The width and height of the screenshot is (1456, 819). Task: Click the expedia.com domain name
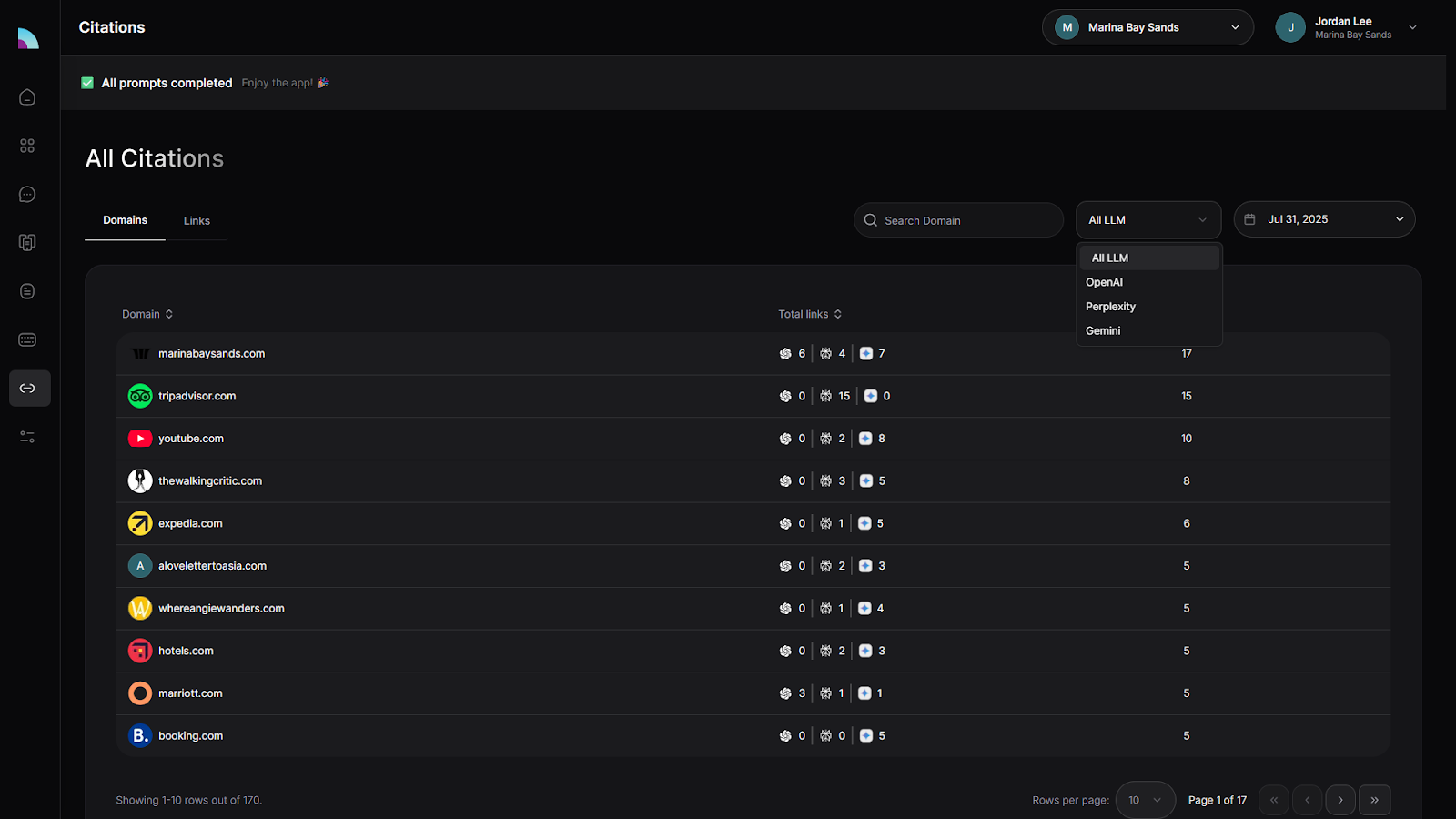coord(190,523)
